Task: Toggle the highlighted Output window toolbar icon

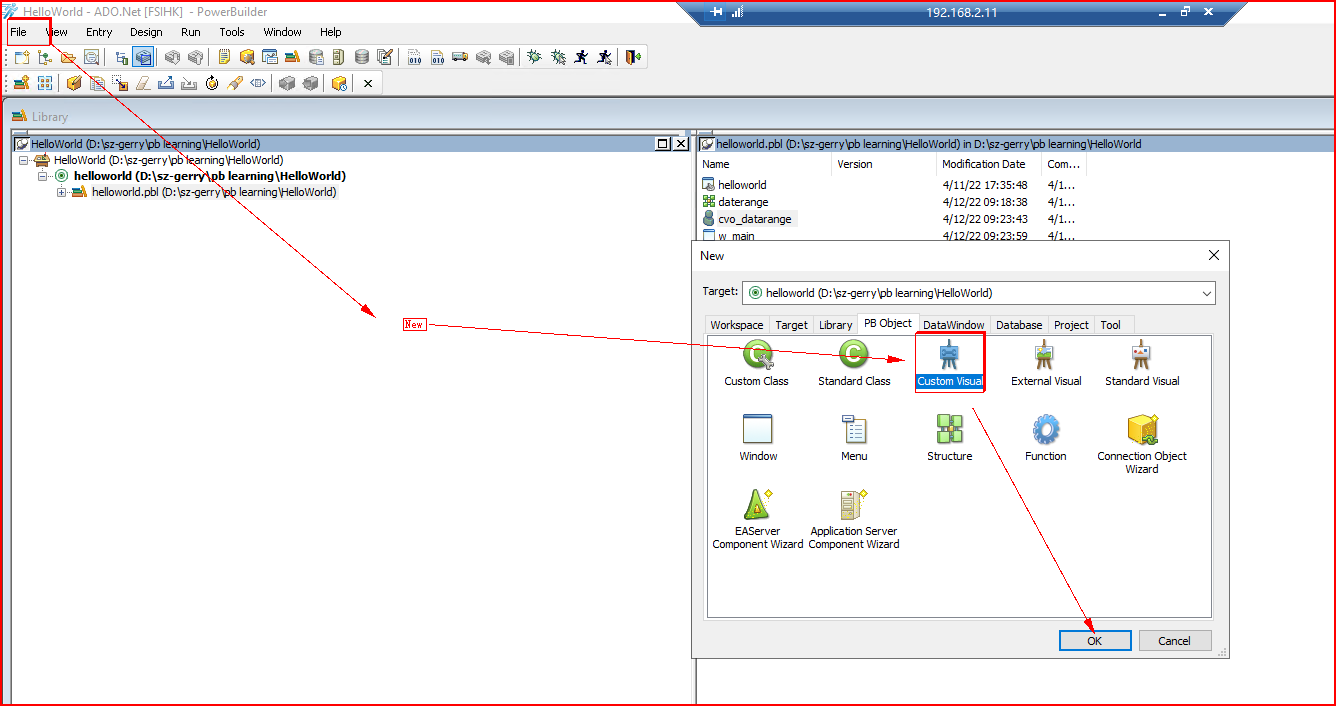Action: tap(143, 57)
